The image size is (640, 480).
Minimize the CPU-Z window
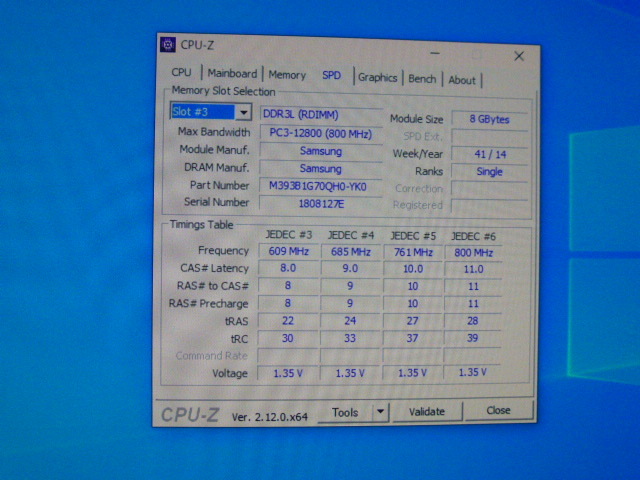tap(435, 53)
